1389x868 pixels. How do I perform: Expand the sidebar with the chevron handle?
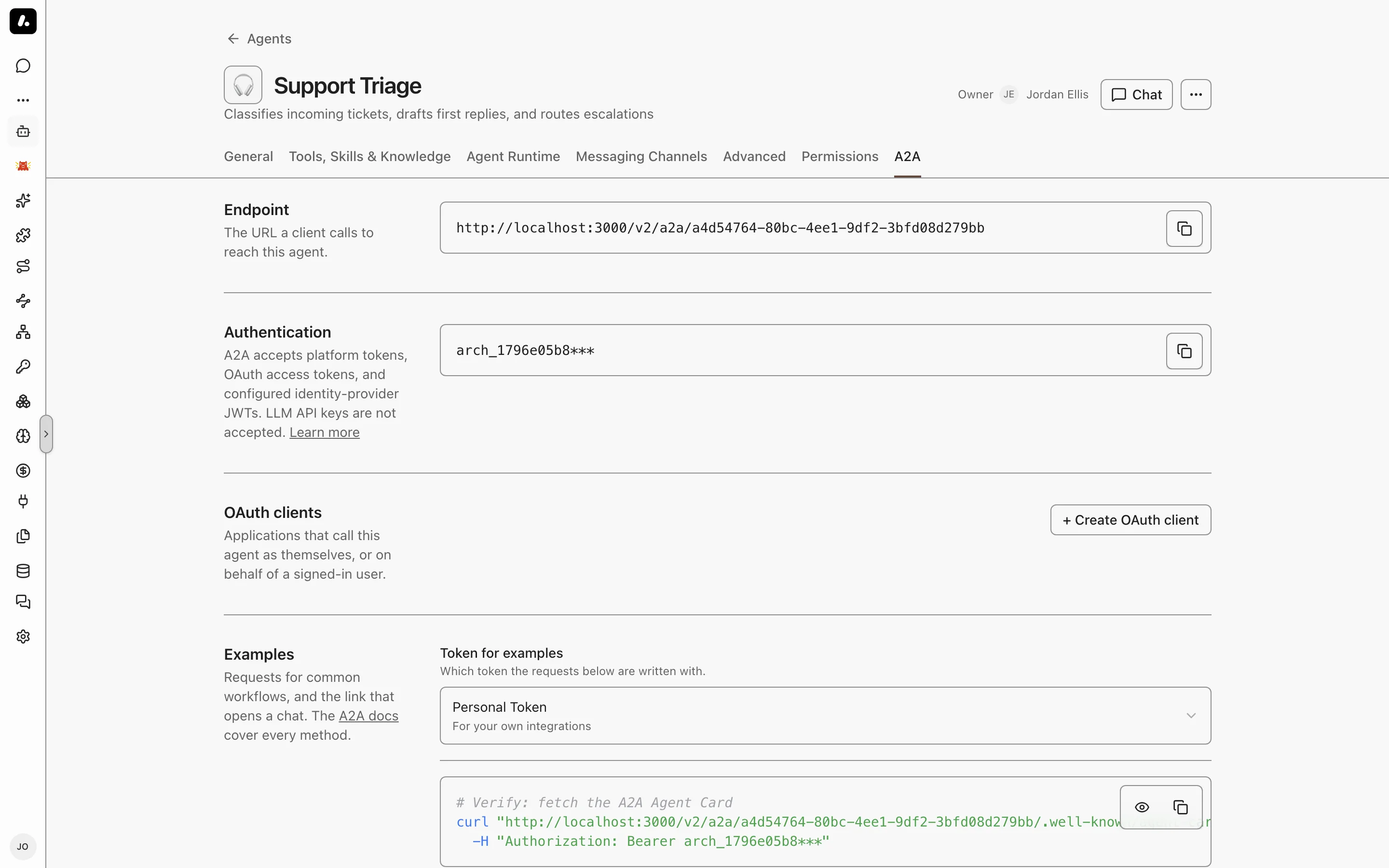(46, 434)
